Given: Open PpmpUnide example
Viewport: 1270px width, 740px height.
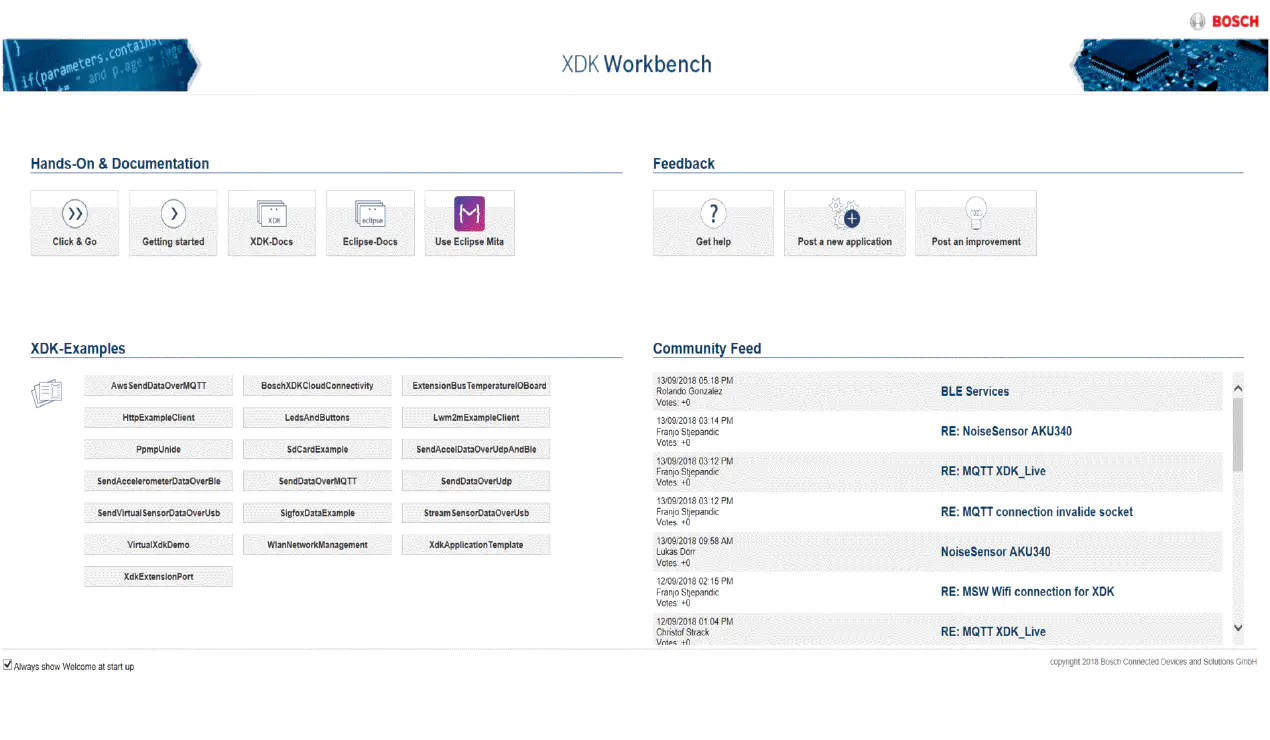Looking at the screenshot, I should click(x=158, y=450).
